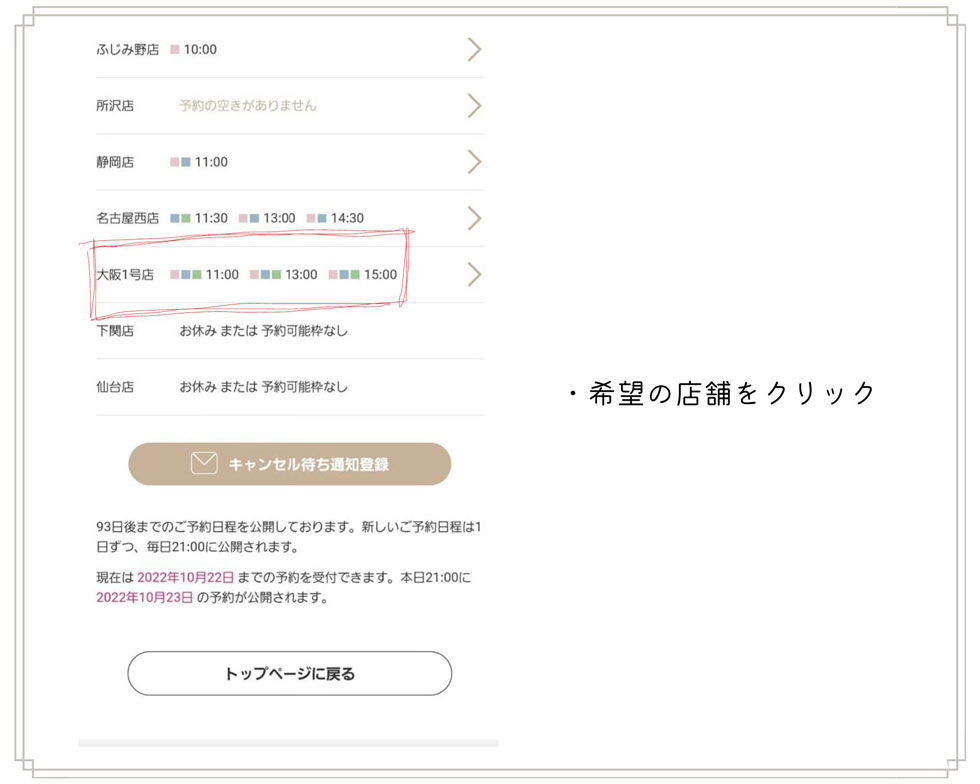Viewport: 980px width, 784px height.
Task: Open ふじみ野店 row chevron arrow
Action: [x=474, y=50]
